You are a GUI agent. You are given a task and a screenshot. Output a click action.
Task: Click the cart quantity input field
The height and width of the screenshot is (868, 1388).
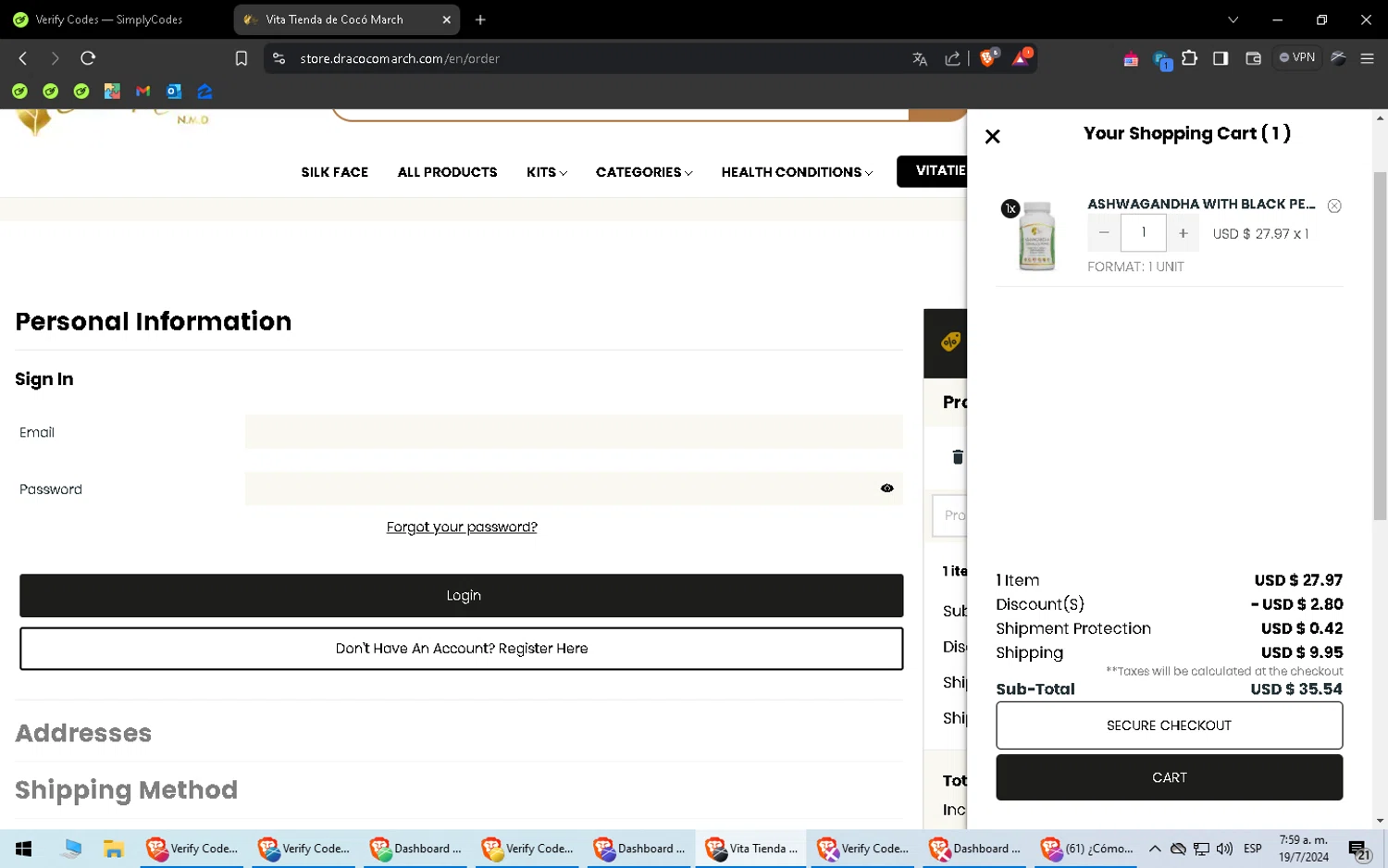[x=1143, y=233]
